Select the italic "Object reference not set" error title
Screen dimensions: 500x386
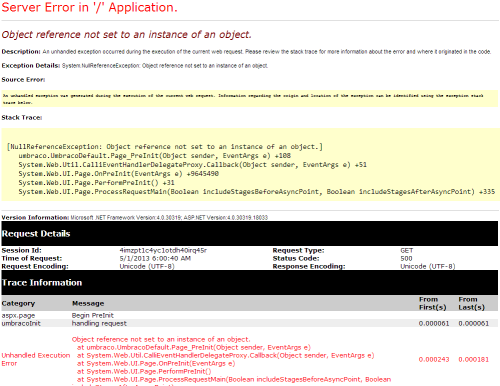pyautogui.click(x=126, y=34)
